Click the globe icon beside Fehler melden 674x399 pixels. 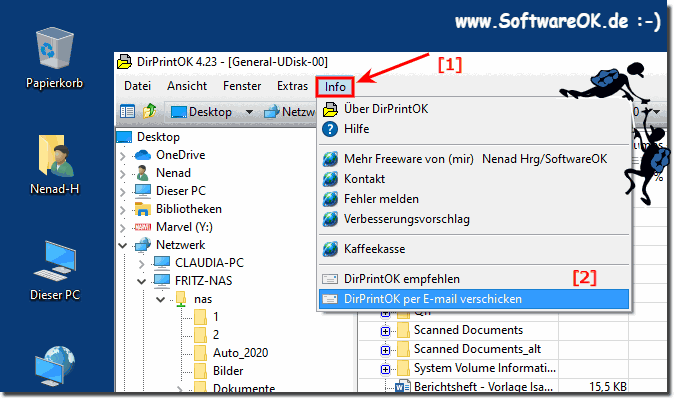pyautogui.click(x=330, y=199)
